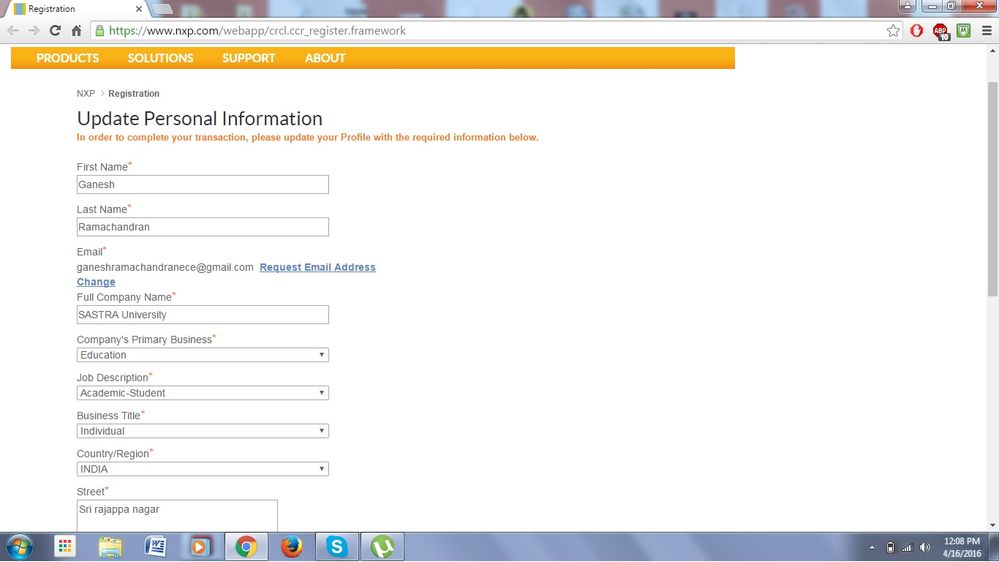Edit the Full Company Name field
This screenshot has height=562, width=999.
[203, 314]
